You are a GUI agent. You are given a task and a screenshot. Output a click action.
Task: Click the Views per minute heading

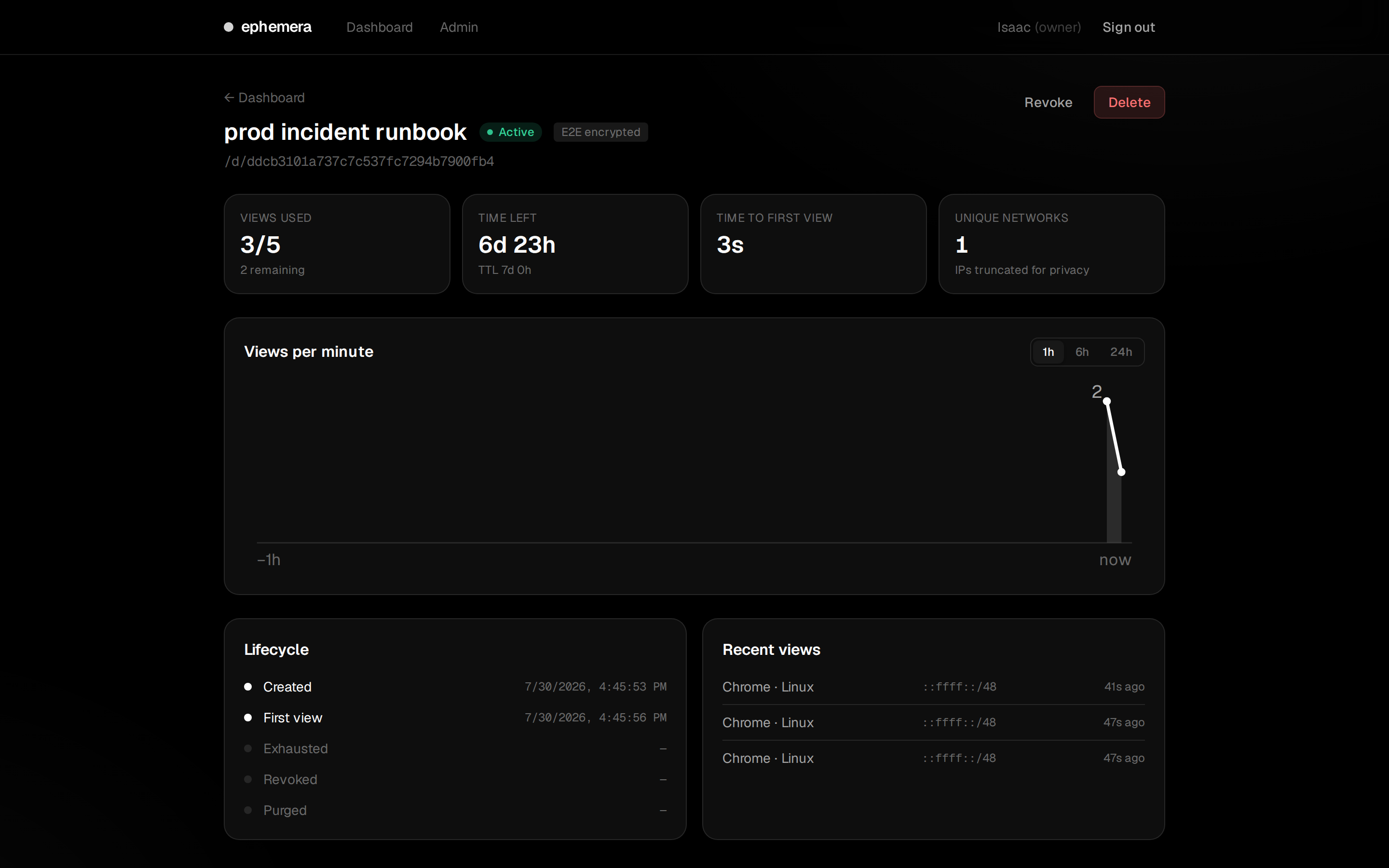(x=309, y=352)
